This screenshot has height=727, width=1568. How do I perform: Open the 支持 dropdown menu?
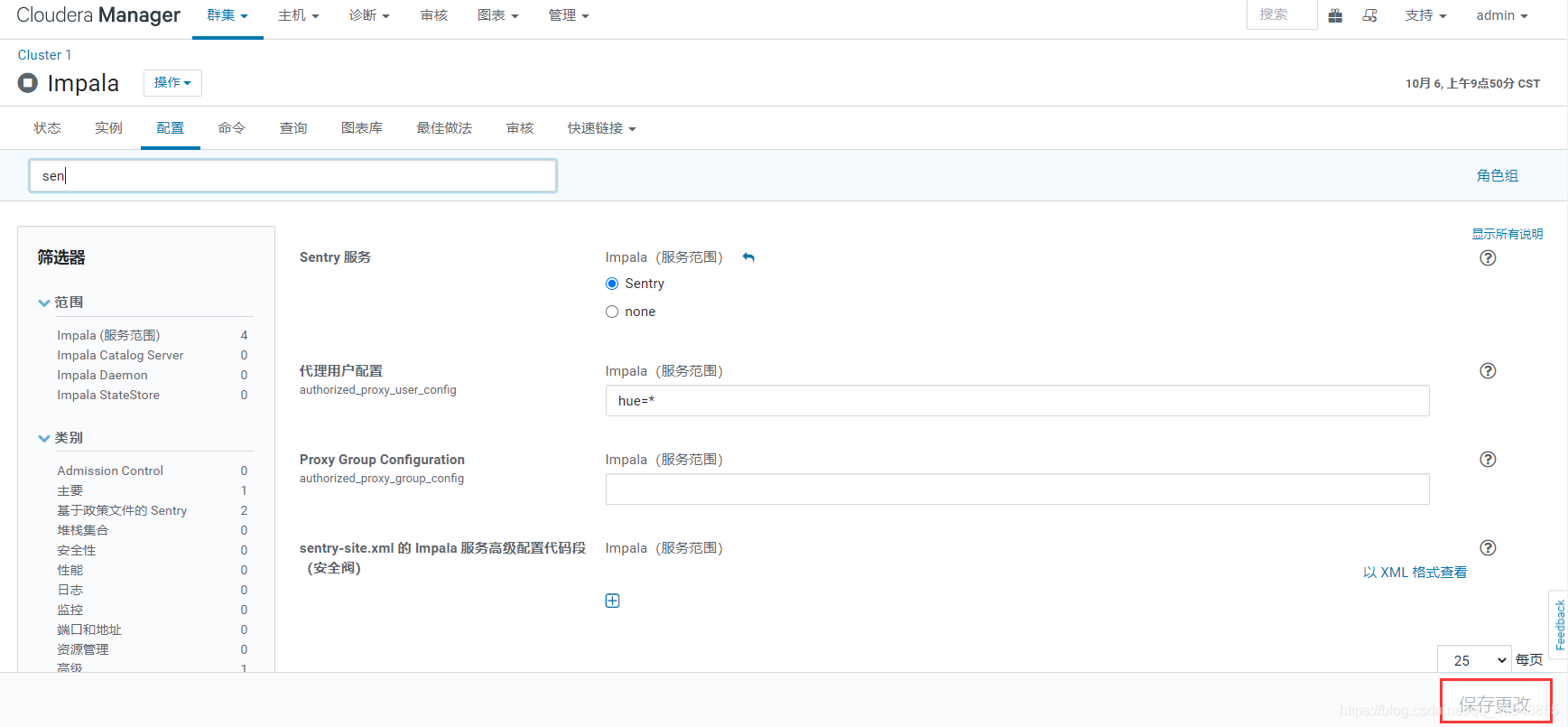click(1425, 16)
